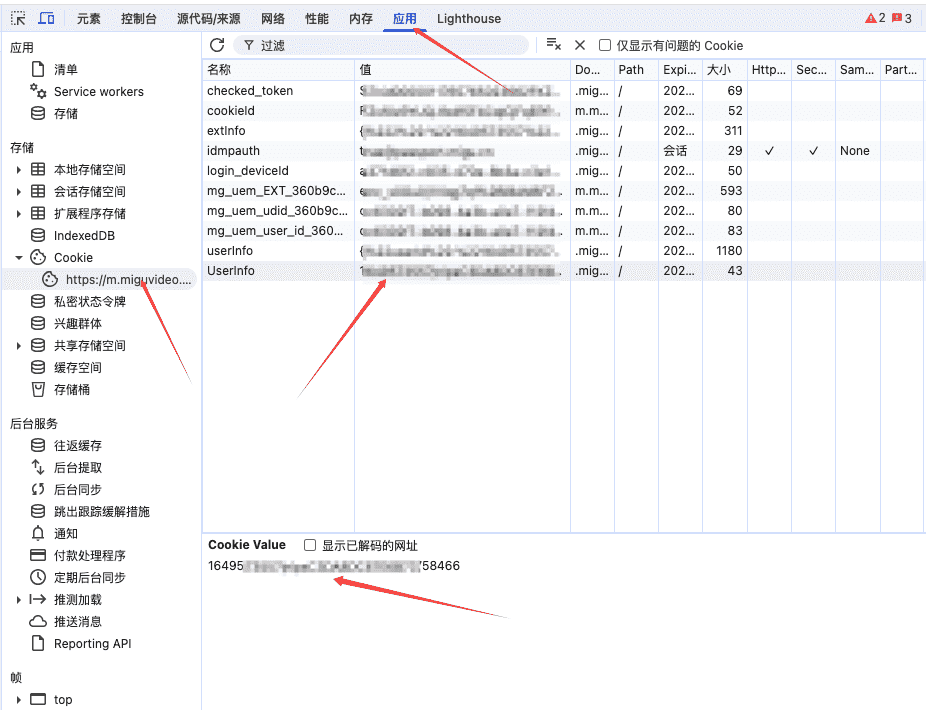This screenshot has height=710, width=926.
Task: Click the clear all cookies icon
Action: click(x=553, y=45)
